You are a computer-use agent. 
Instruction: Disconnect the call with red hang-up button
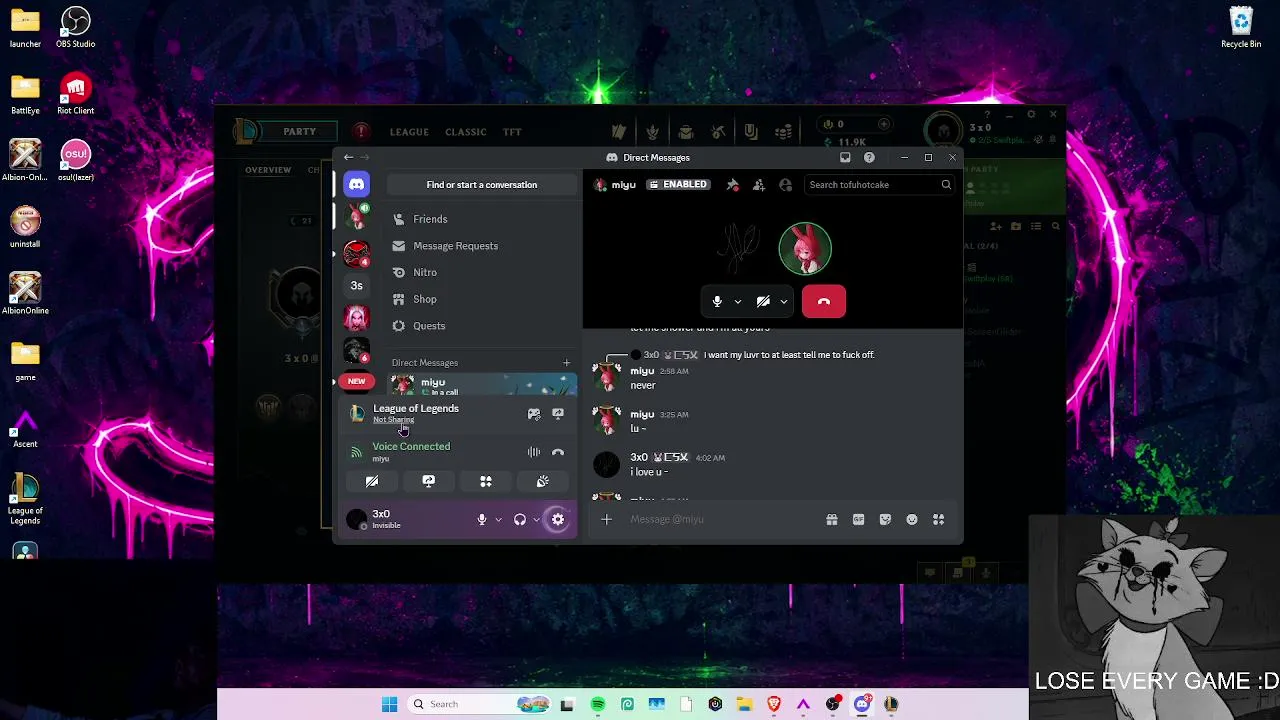pos(824,301)
